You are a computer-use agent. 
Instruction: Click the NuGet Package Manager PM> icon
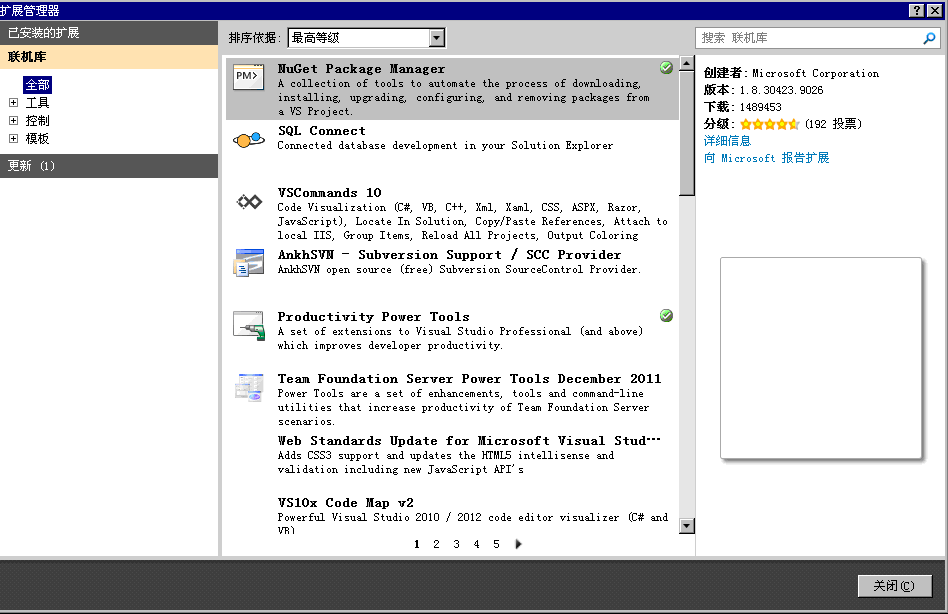(248, 77)
